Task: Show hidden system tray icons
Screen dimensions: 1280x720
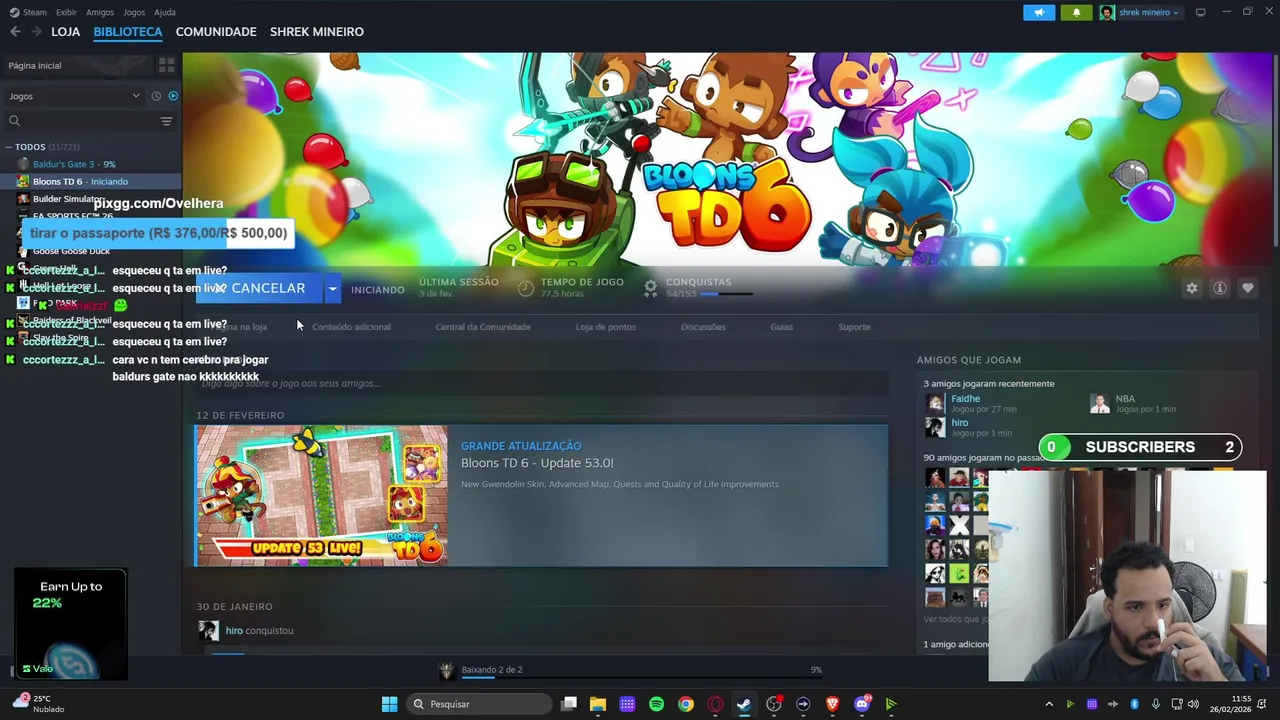Action: coord(1049,704)
